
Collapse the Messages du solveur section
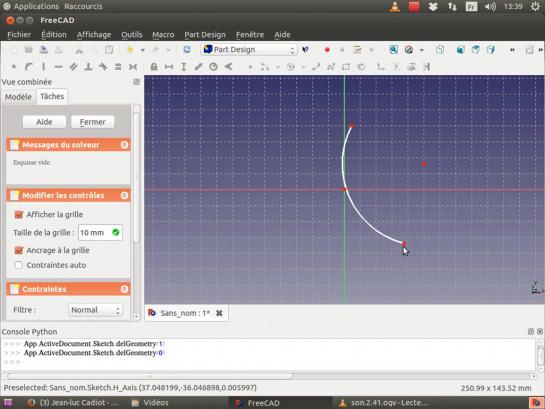point(124,145)
